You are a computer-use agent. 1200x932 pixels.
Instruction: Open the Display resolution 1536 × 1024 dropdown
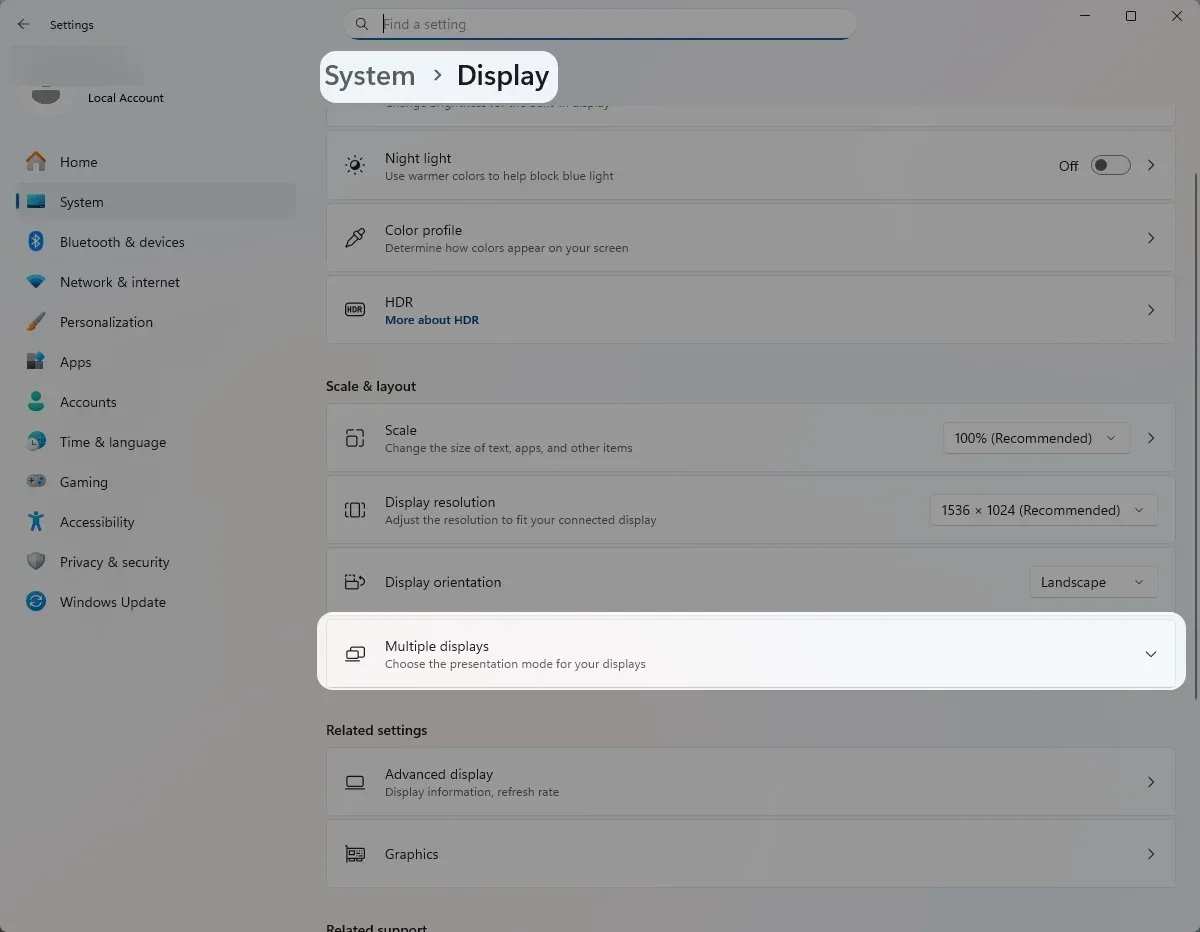1043,510
